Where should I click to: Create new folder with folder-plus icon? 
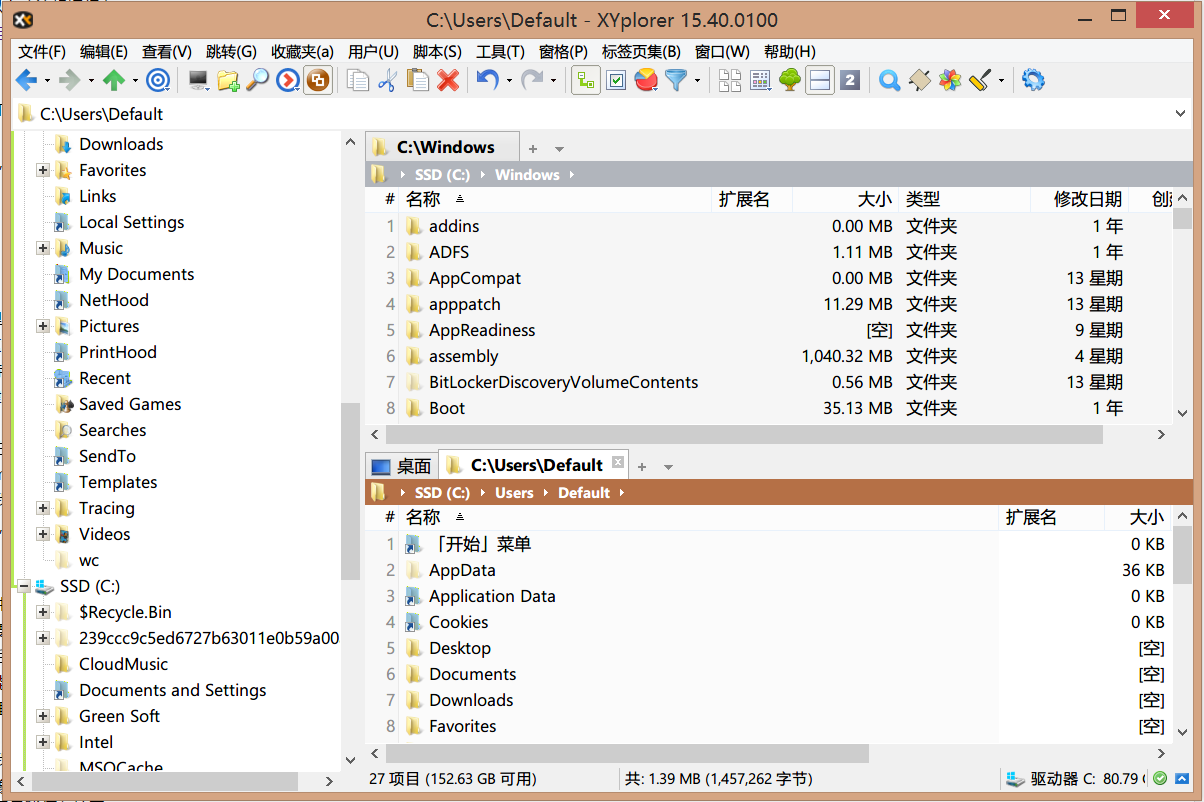(x=228, y=81)
